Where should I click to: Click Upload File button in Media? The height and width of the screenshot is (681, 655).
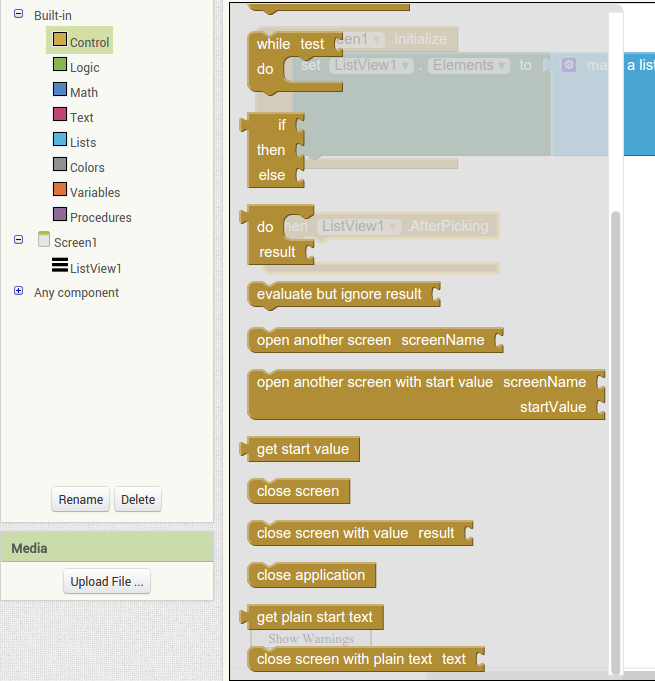point(107,581)
